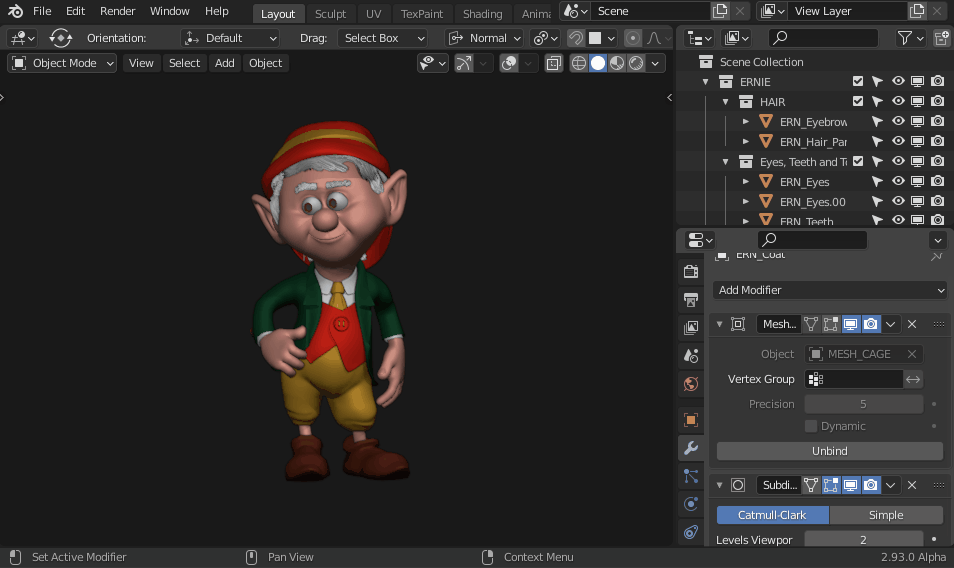Remove the Subdivision modifier

(911, 485)
